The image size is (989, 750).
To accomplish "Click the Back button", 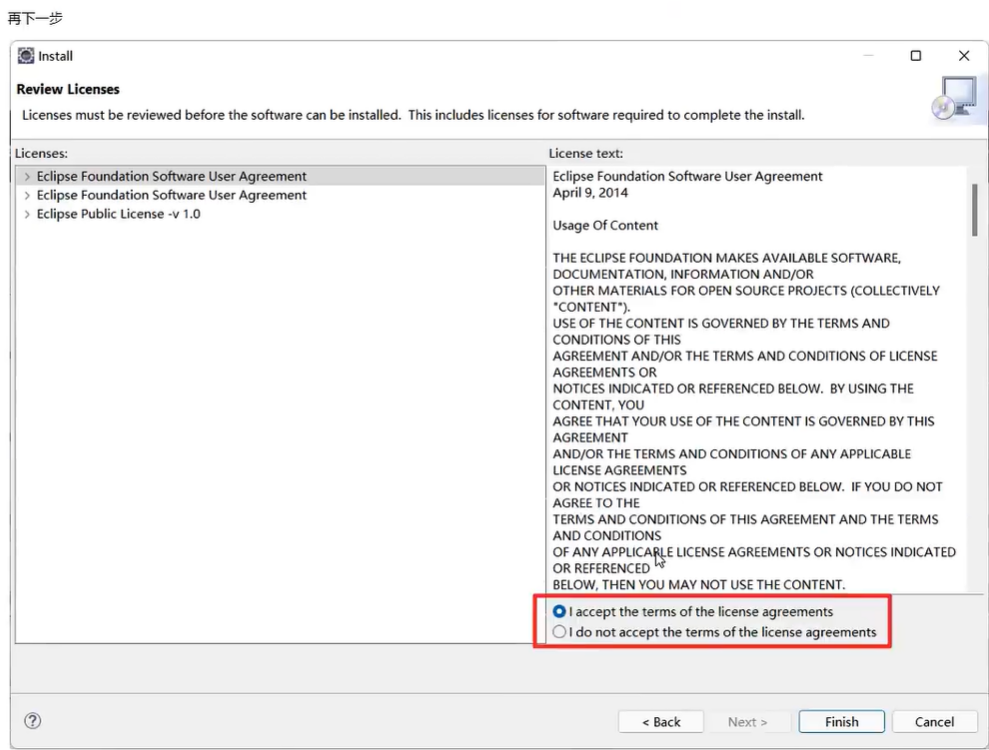I will point(661,722).
